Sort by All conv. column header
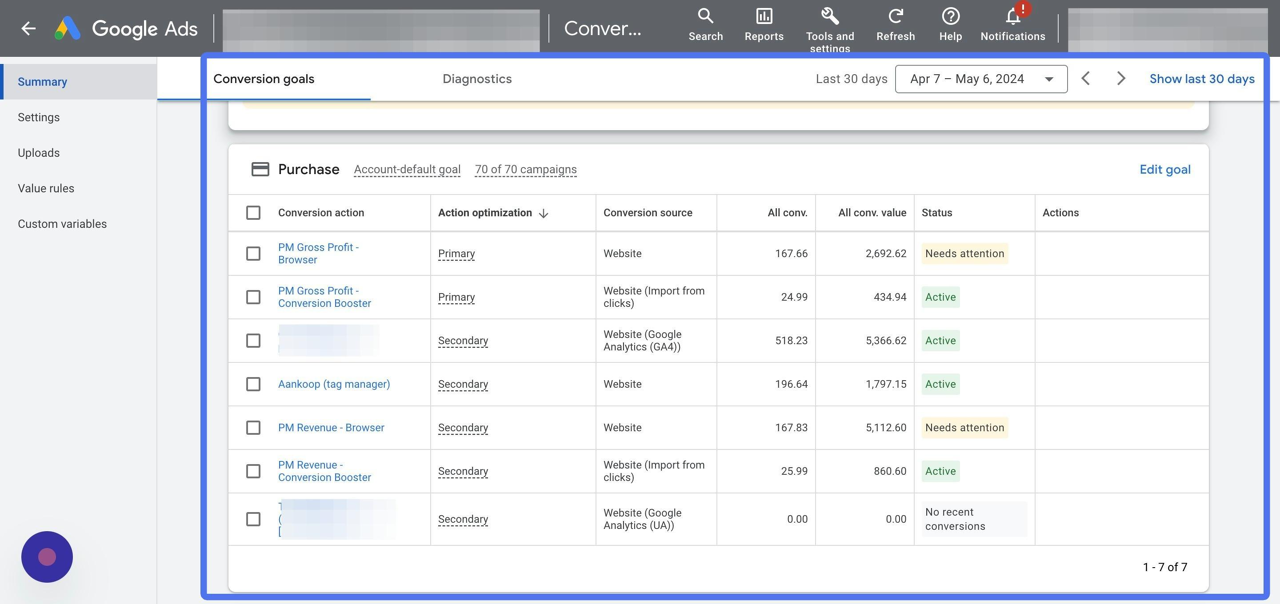This screenshot has height=604, width=1280. coord(788,213)
